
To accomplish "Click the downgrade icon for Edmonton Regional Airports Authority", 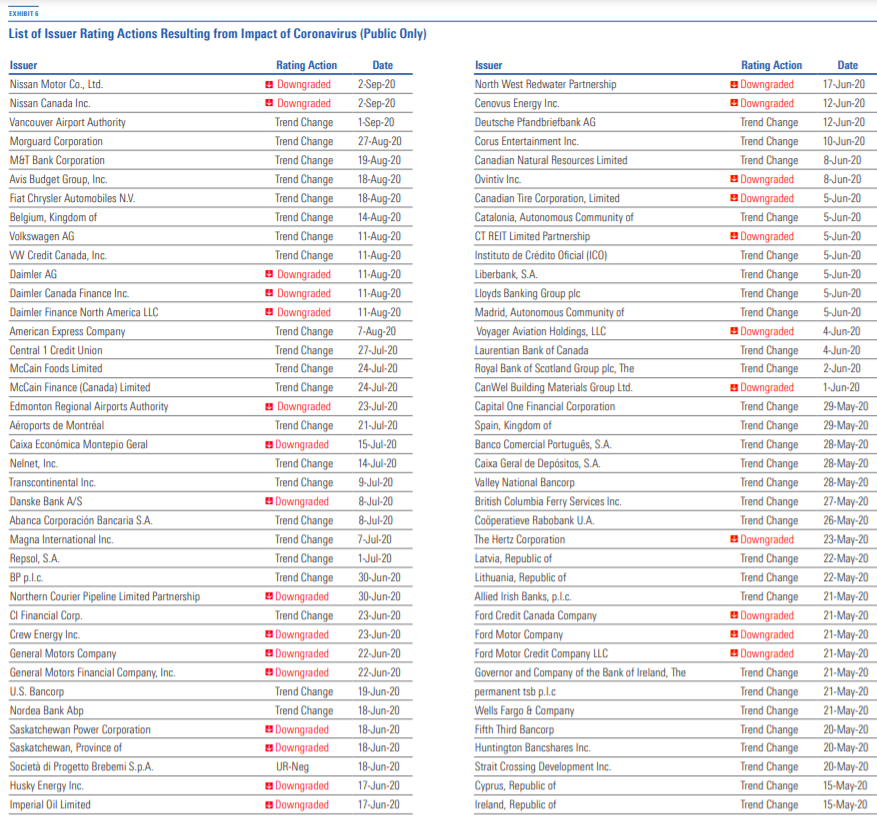I will (269, 407).
